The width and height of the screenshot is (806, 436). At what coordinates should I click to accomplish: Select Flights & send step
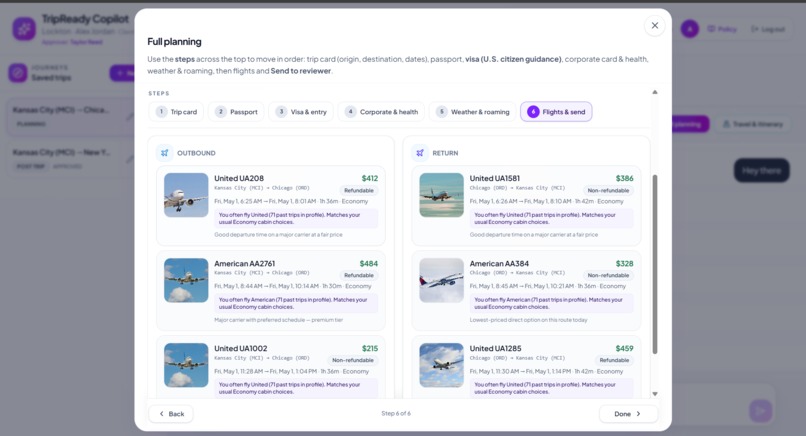tap(556, 112)
